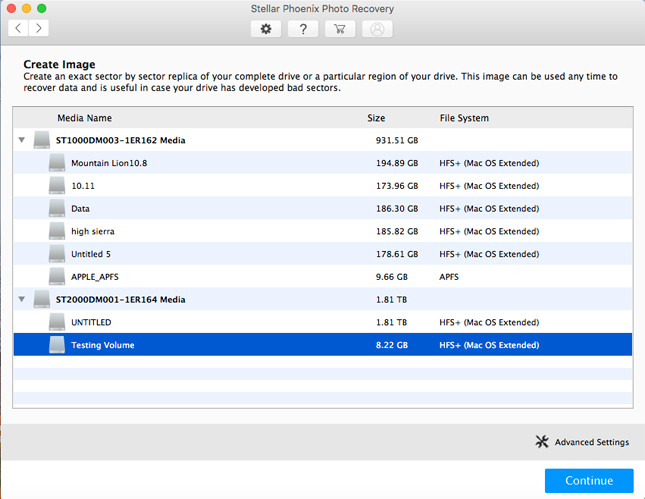The width and height of the screenshot is (645, 499).
Task: Click the user account icon
Action: [x=377, y=29]
